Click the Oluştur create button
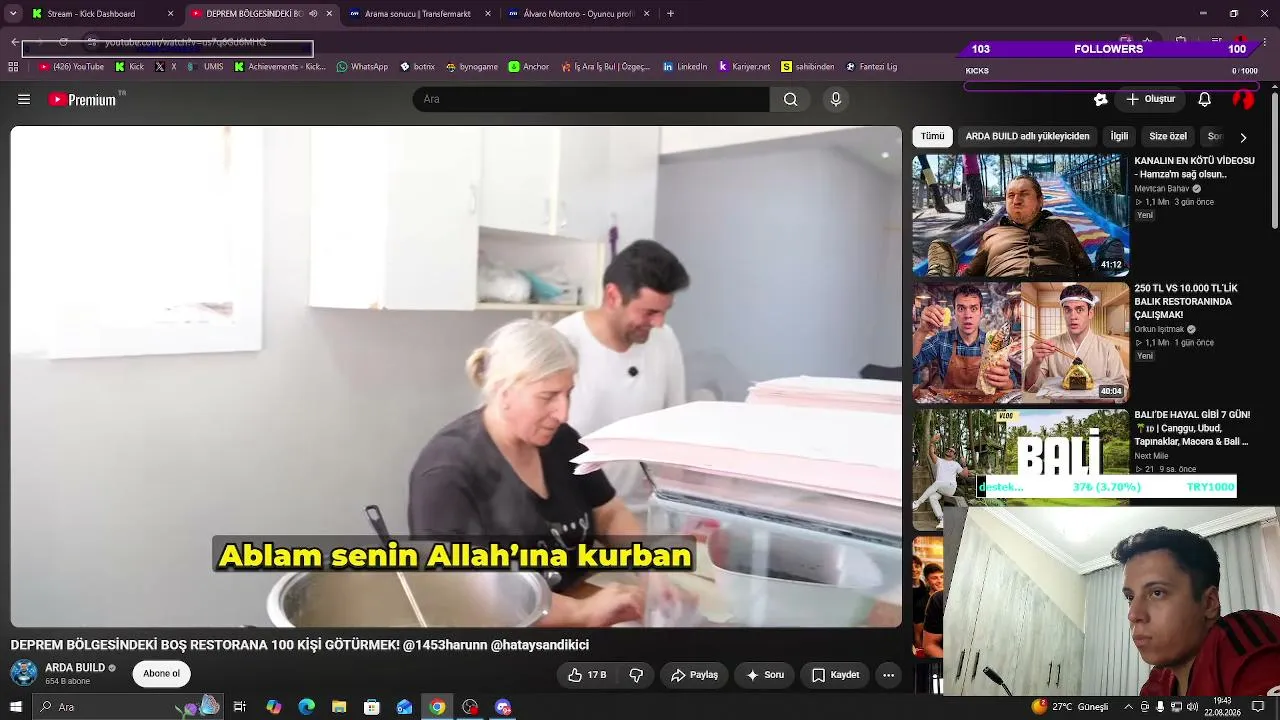The image size is (1280, 720). [x=1150, y=99]
